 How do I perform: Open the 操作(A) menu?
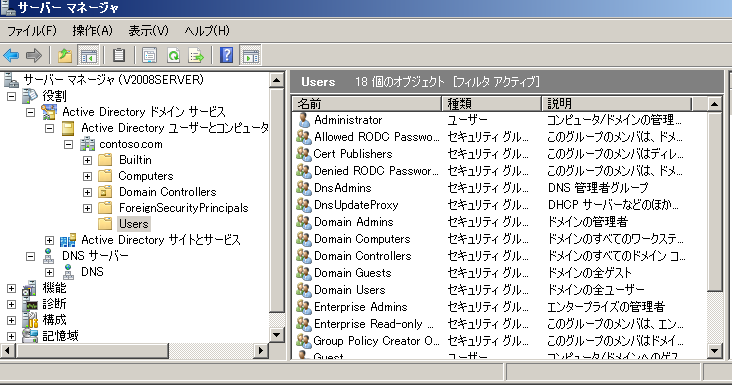(92, 31)
